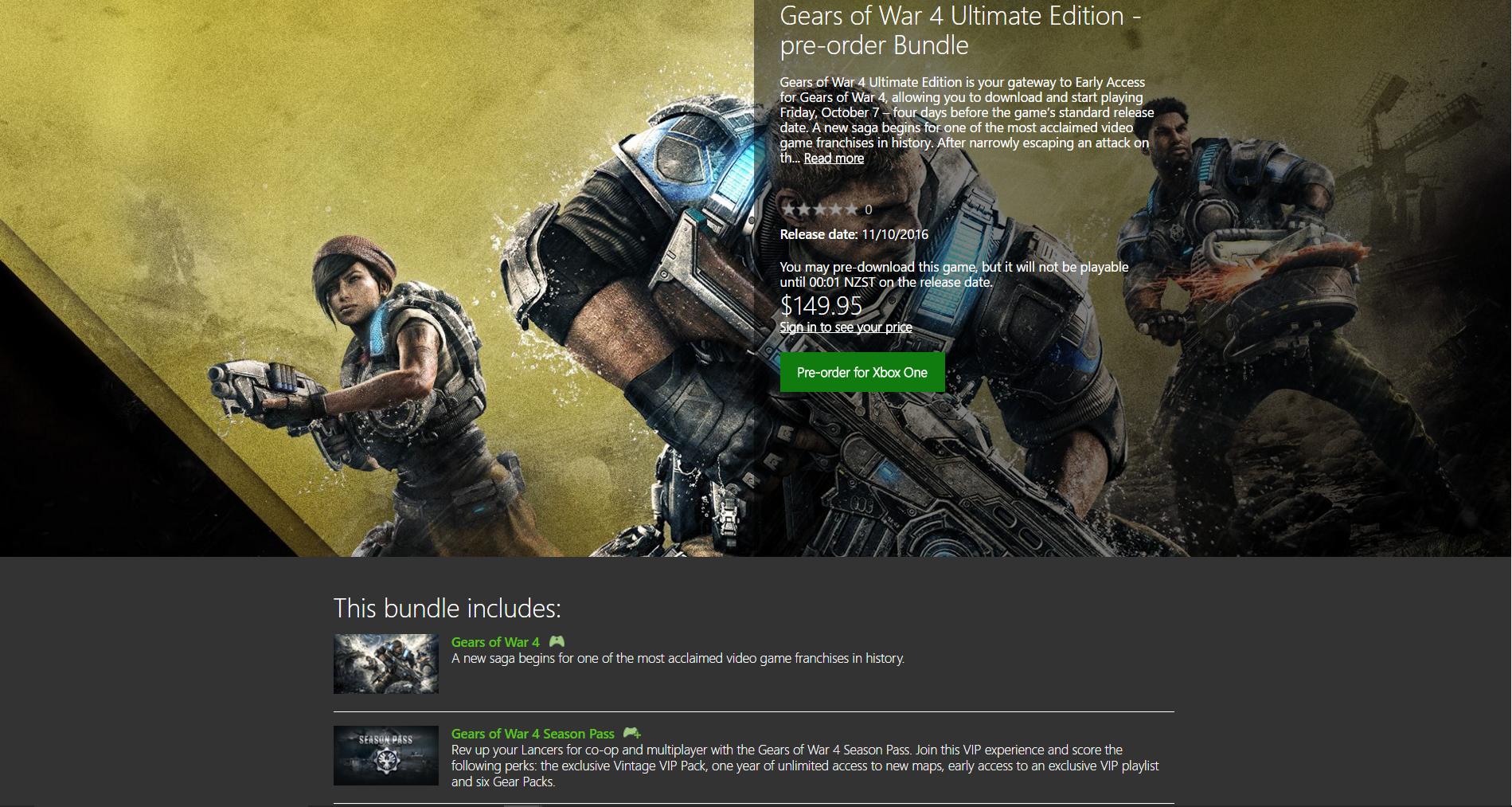The height and width of the screenshot is (807, 1512).
Task: Click the Release date 11/10/2016 text
Action: (854, 234)
